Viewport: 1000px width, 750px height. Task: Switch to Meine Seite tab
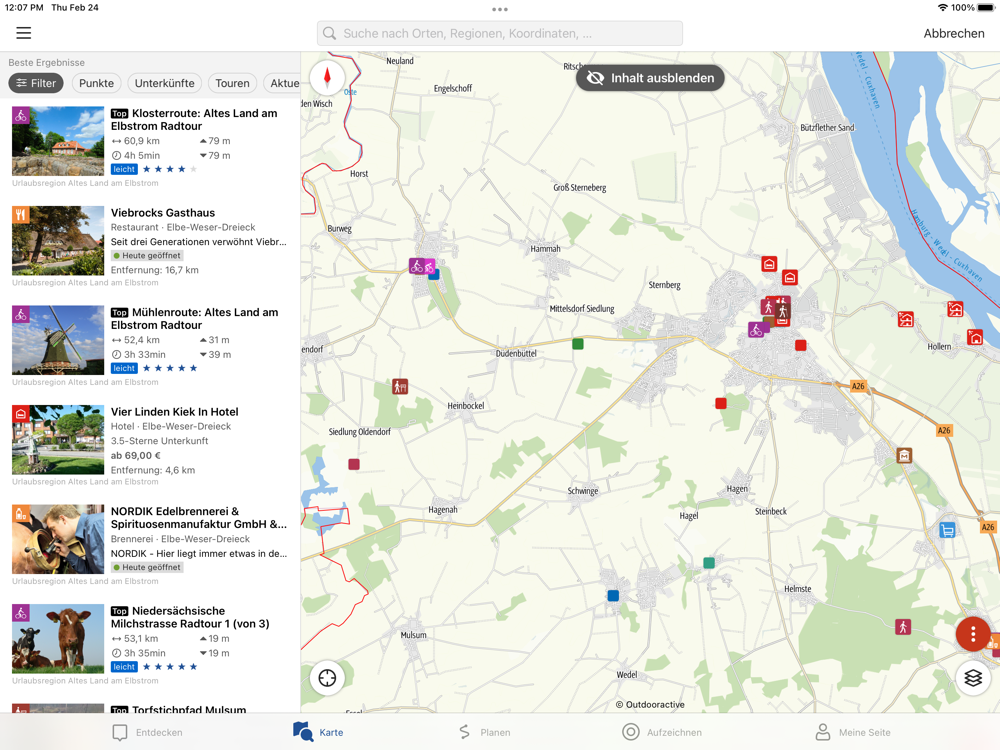coord(853,732)
